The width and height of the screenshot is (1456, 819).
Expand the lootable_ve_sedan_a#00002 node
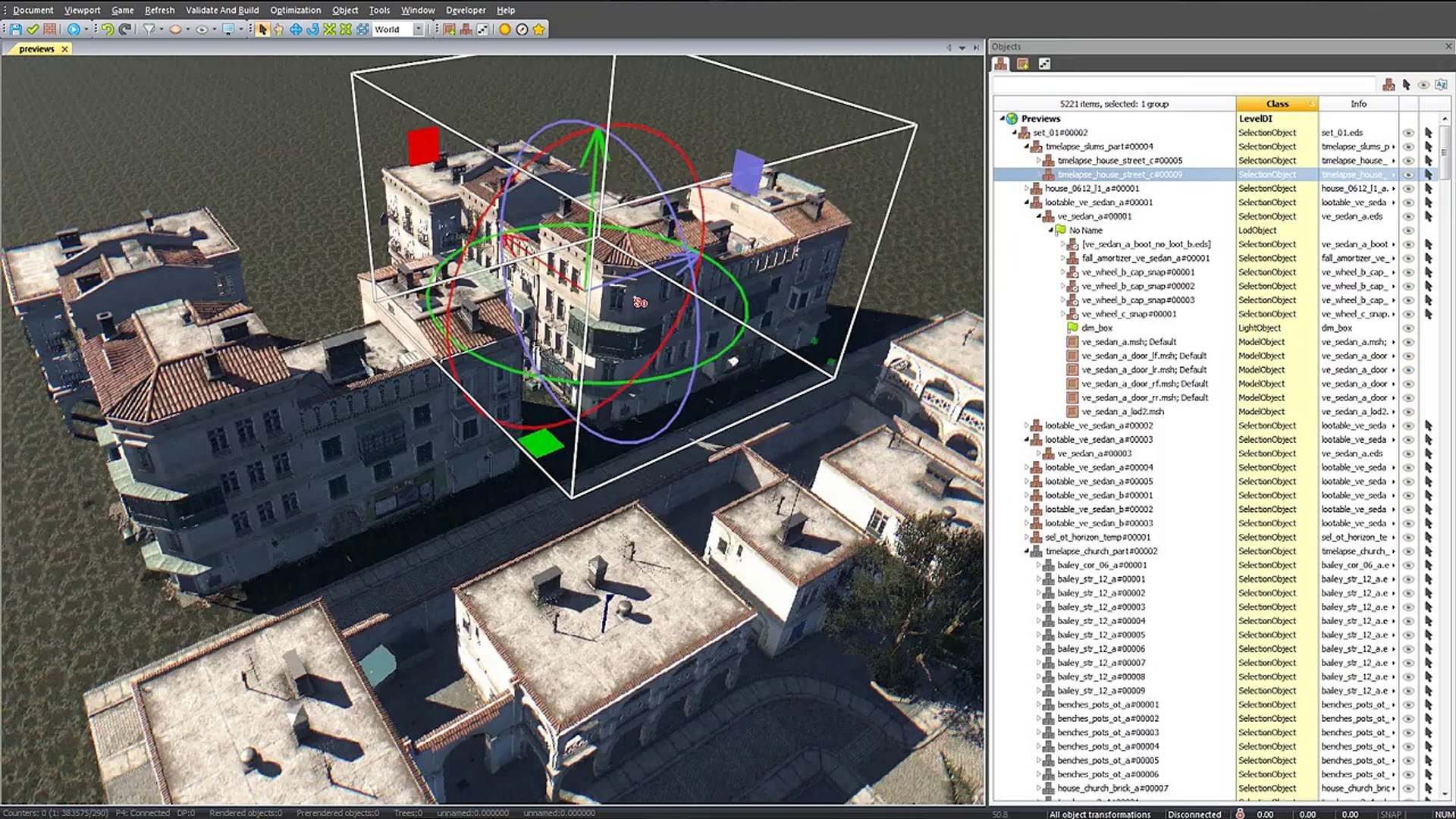pyautogui.click(x=1028, y=425)
